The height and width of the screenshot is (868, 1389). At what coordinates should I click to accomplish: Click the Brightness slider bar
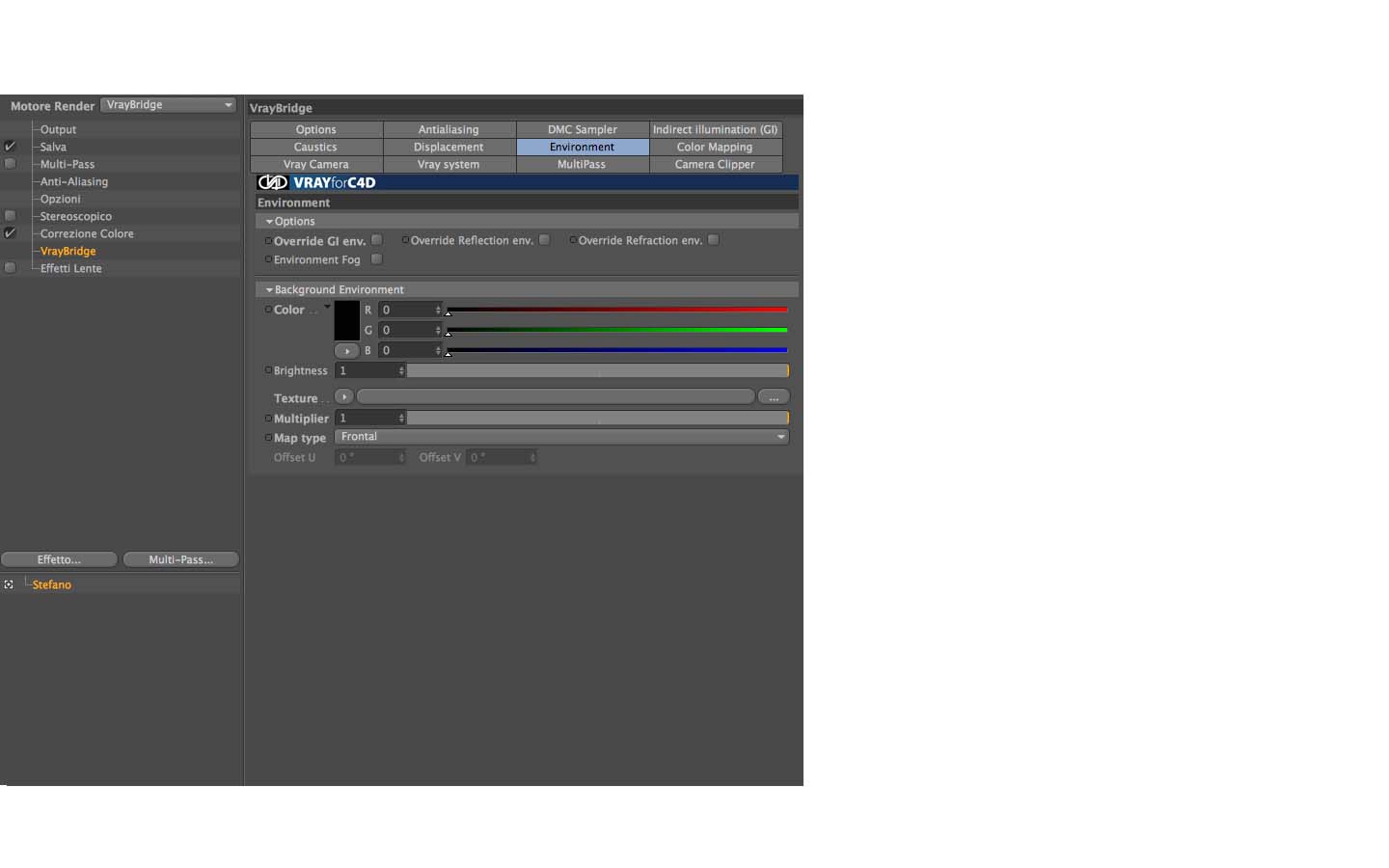tap(597, 370)
